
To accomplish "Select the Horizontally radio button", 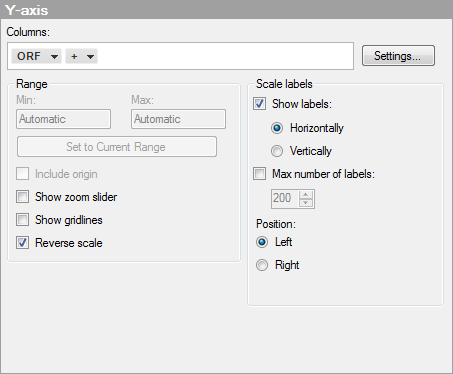I will [277, 128].
